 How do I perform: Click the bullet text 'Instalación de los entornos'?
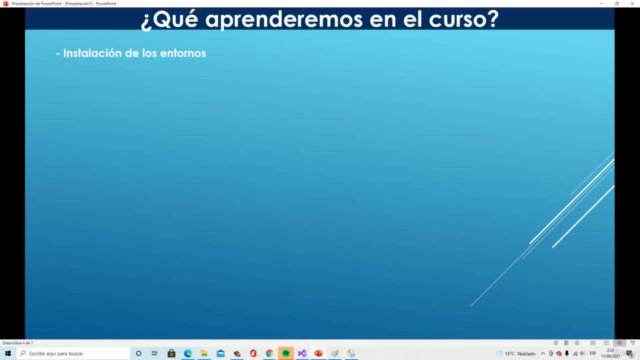tap(134, 53)
